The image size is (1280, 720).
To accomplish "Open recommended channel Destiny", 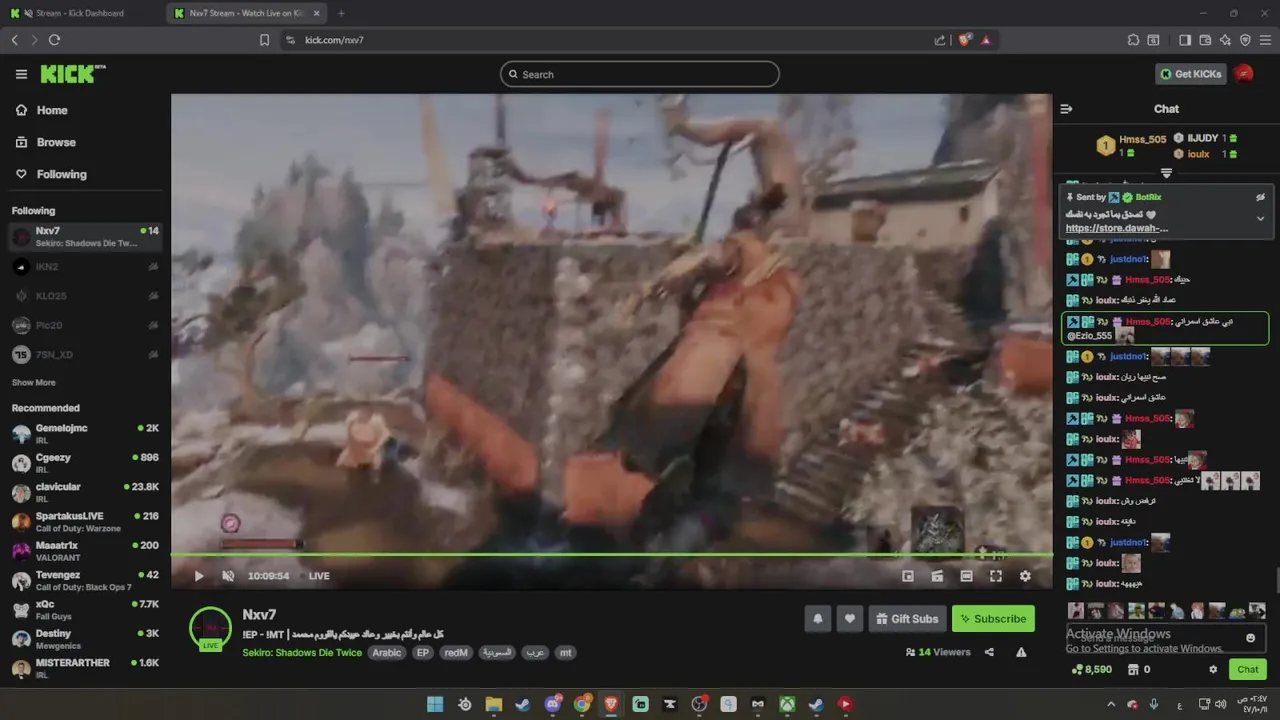I will coord(85,638).
